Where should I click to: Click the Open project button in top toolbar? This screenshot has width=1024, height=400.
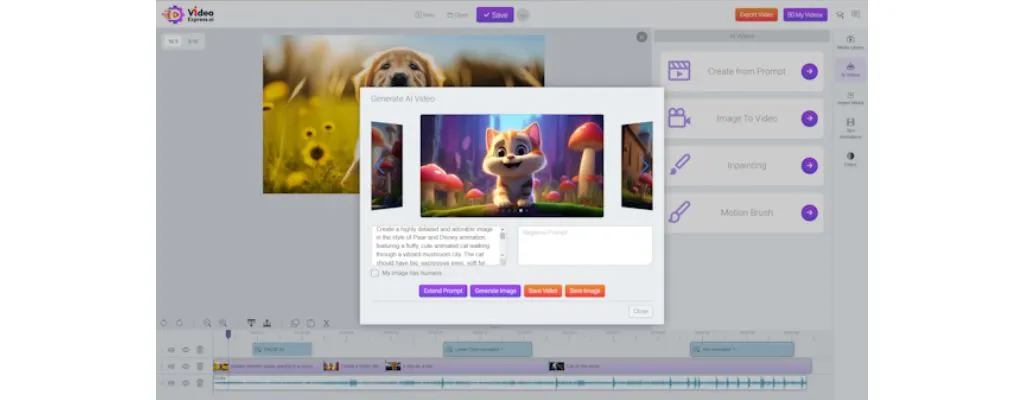(457, 14)
